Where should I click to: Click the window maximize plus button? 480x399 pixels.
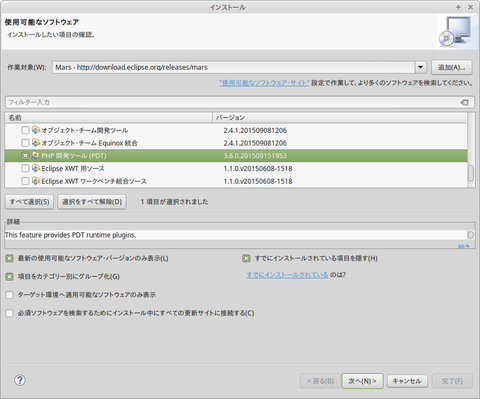click(458, 7)
